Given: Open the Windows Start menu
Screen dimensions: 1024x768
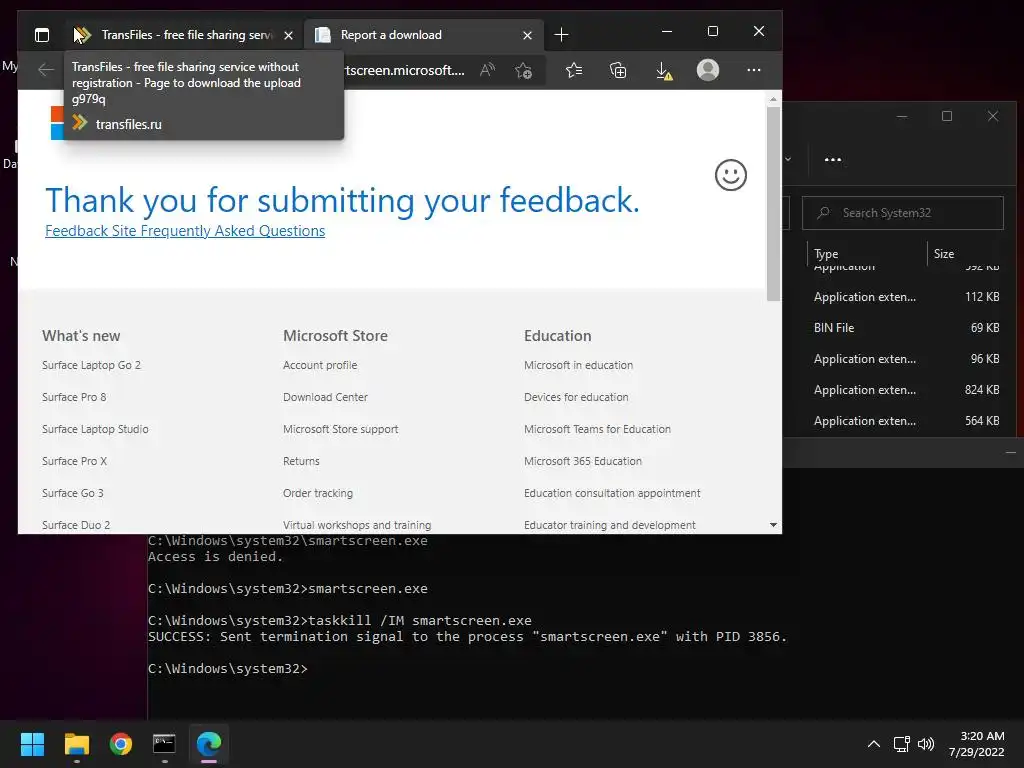Looking at the screenshot, I should tap(32, 744).
